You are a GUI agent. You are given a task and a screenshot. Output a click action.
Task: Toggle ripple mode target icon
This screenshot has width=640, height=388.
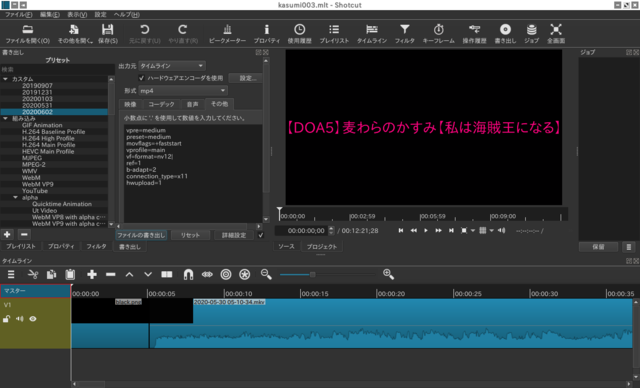[226, 275]
